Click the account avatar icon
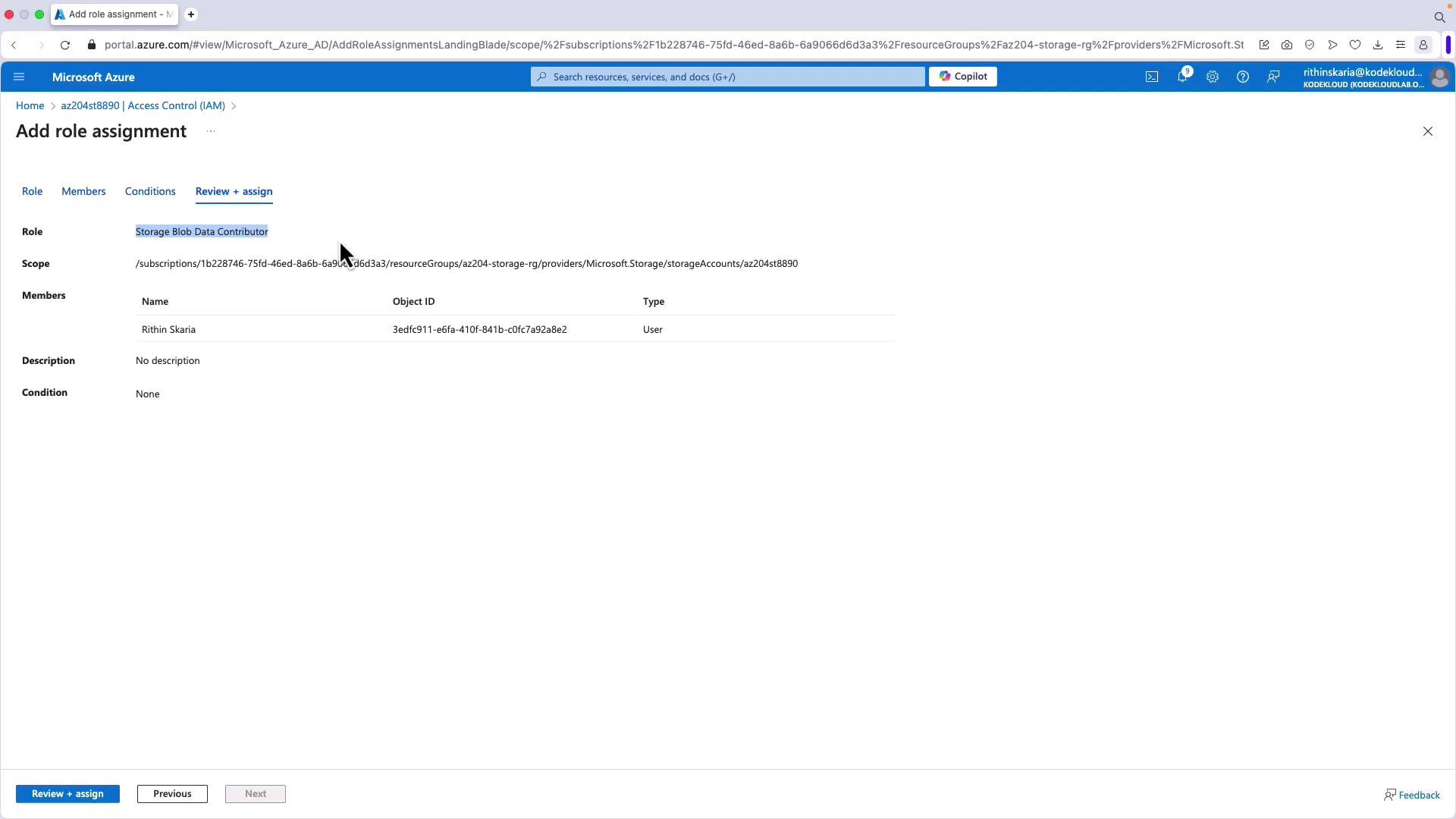The width and height of the screenshot is (1456, 819). [x=1439, y=77]
